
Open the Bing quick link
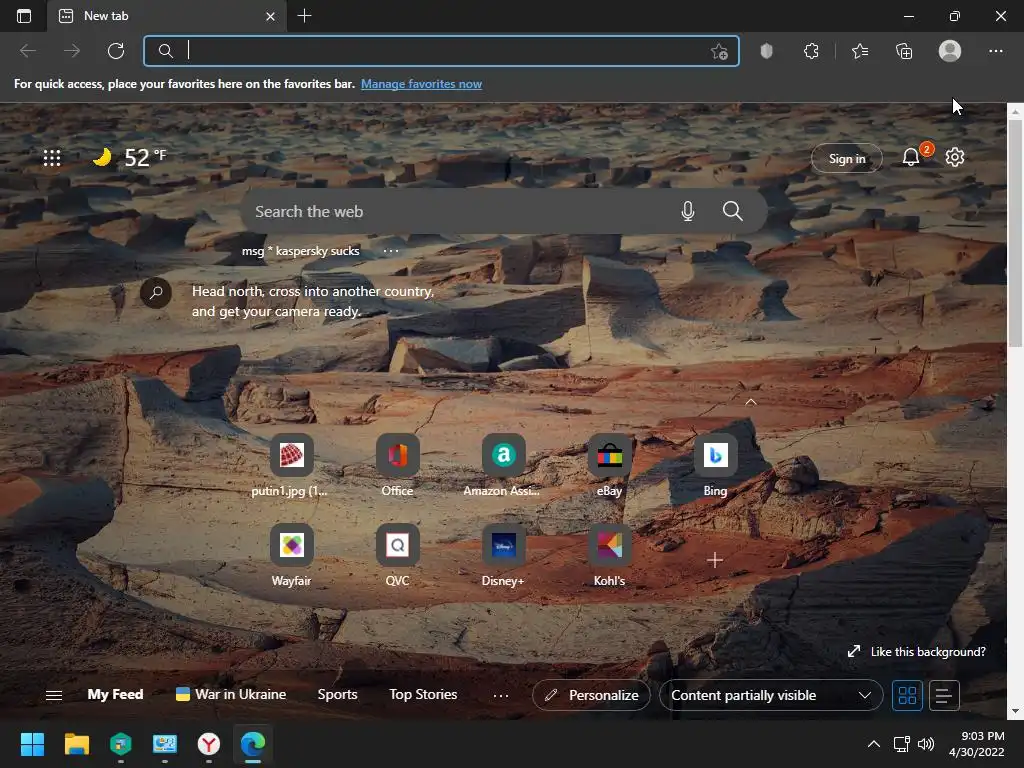coord(715,465)
